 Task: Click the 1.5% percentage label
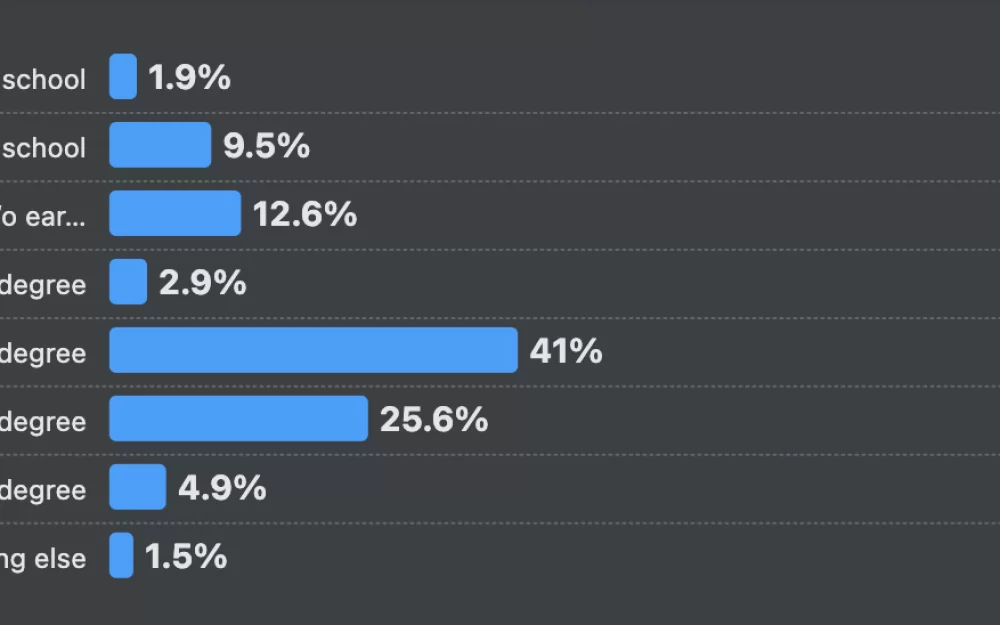(185, 556)
